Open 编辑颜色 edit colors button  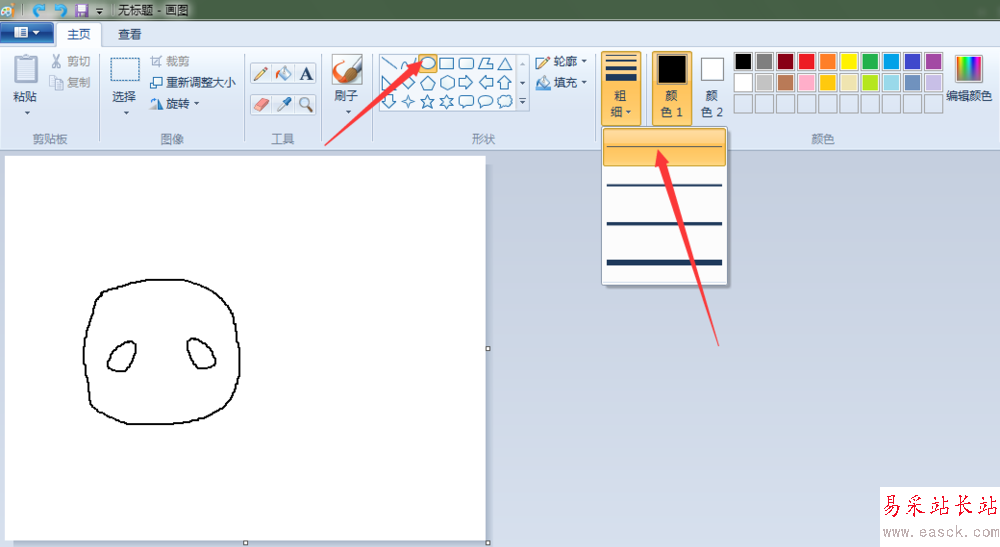[x=969, y=78]
